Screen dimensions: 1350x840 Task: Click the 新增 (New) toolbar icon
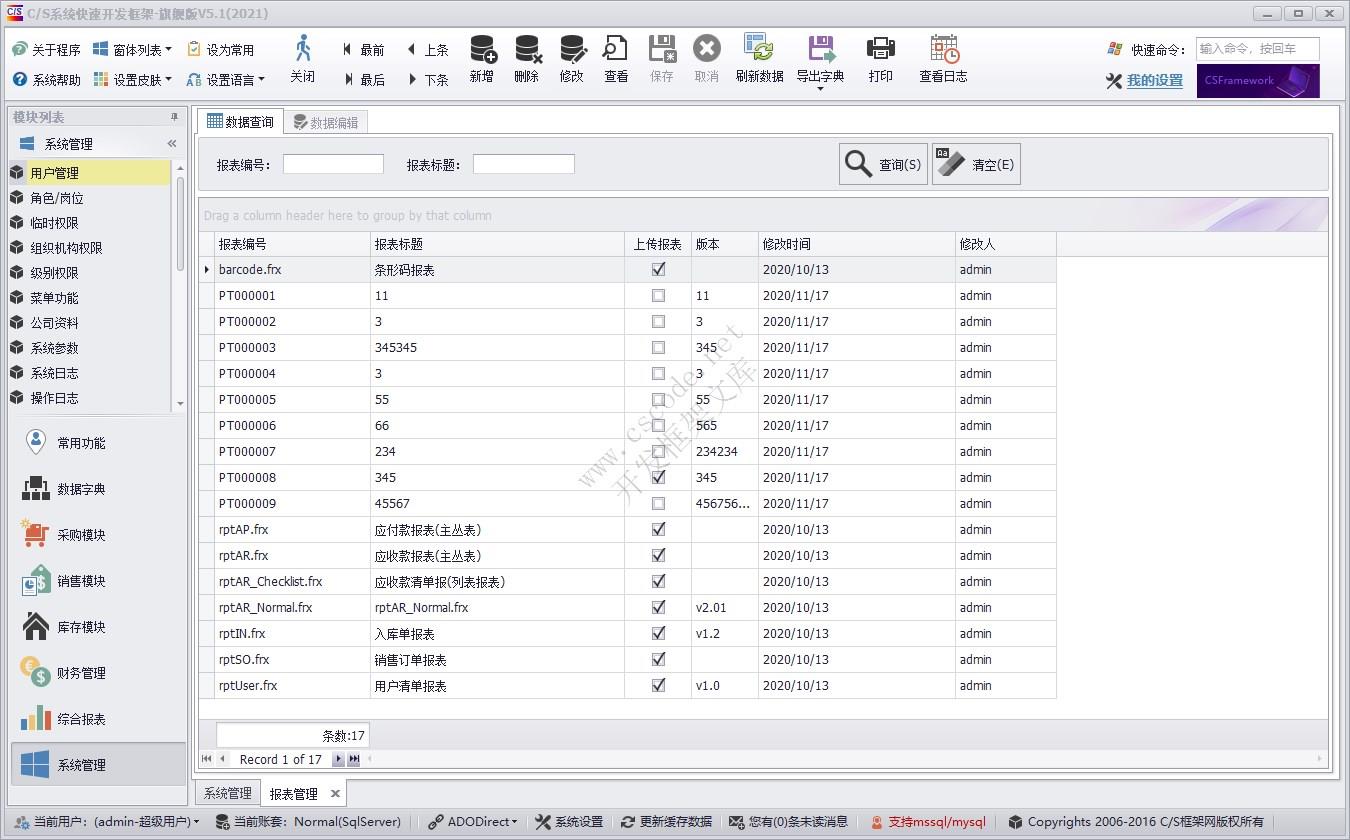coord(481,58)
